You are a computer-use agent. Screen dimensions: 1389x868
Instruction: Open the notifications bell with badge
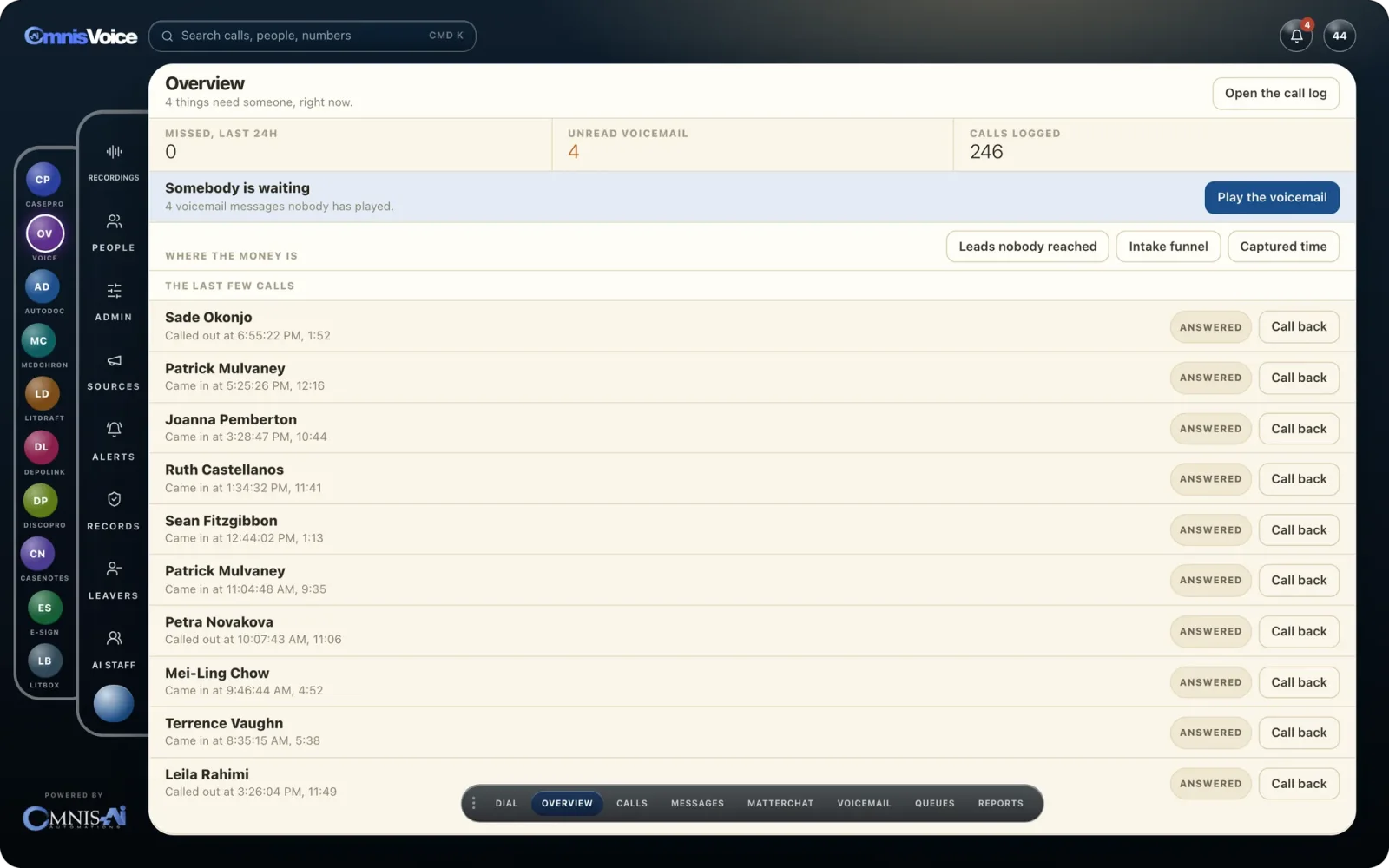coord(1296,36)
